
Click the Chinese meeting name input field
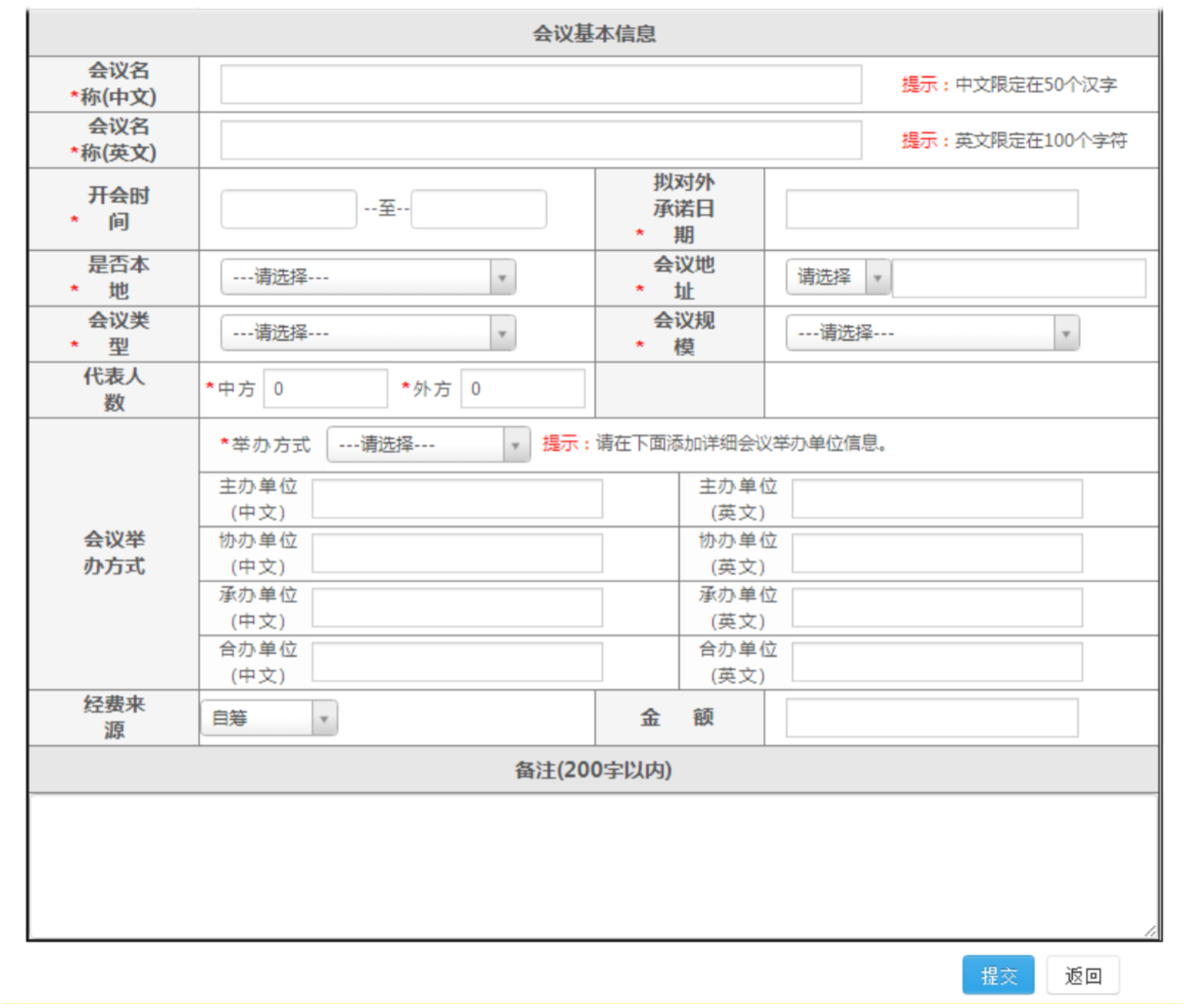point(541,84)
